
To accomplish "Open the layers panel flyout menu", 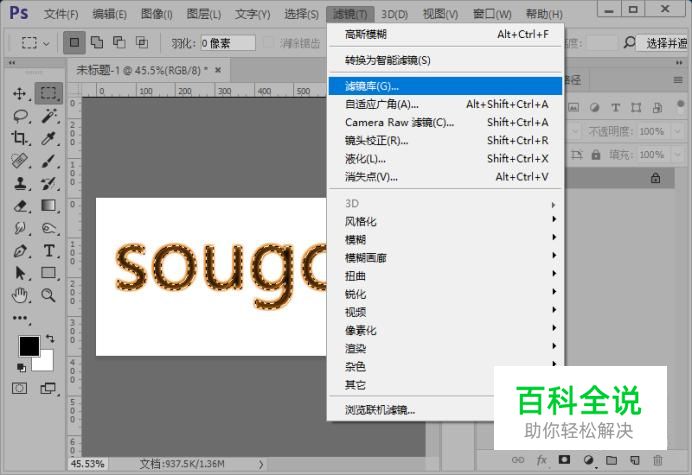I will pyautogui.click(x=678, y=80).
